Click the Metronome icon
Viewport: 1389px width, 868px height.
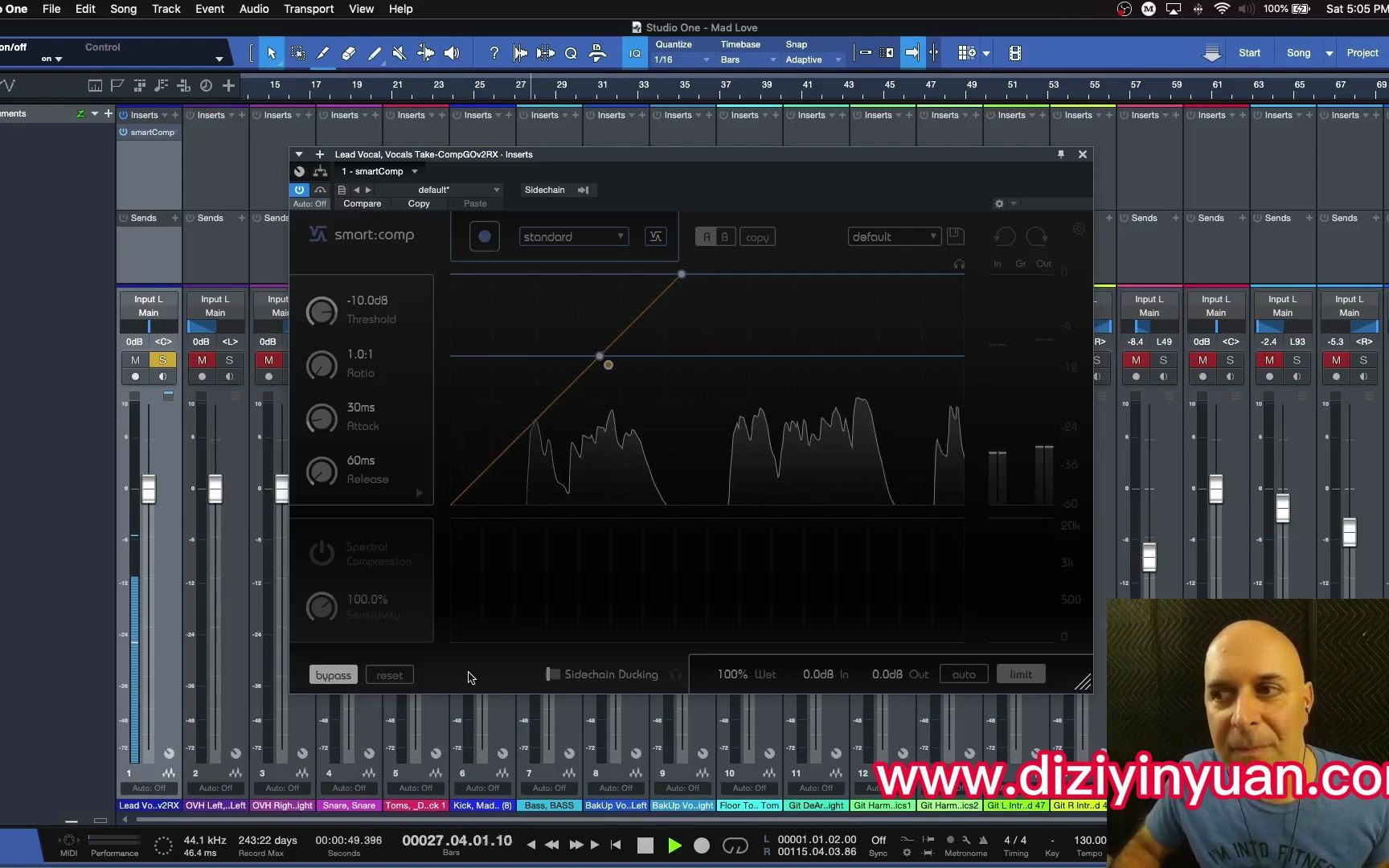(x=982, y=840)
